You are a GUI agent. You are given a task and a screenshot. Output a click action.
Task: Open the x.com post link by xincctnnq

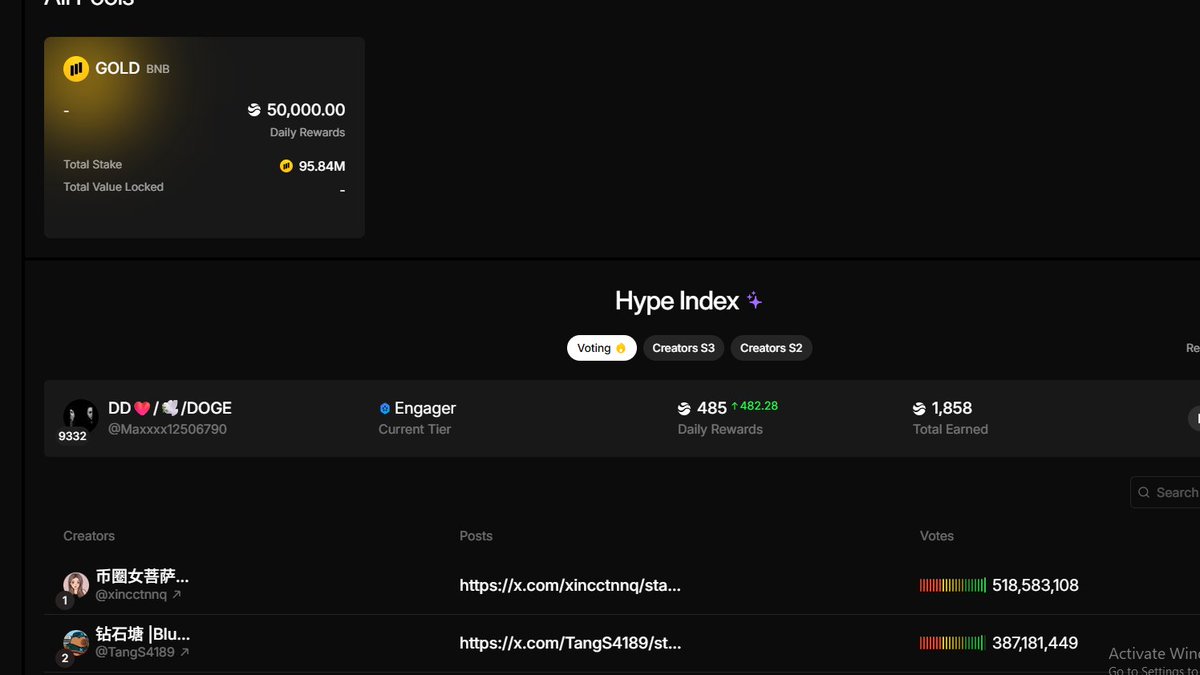tap(570, 585)
